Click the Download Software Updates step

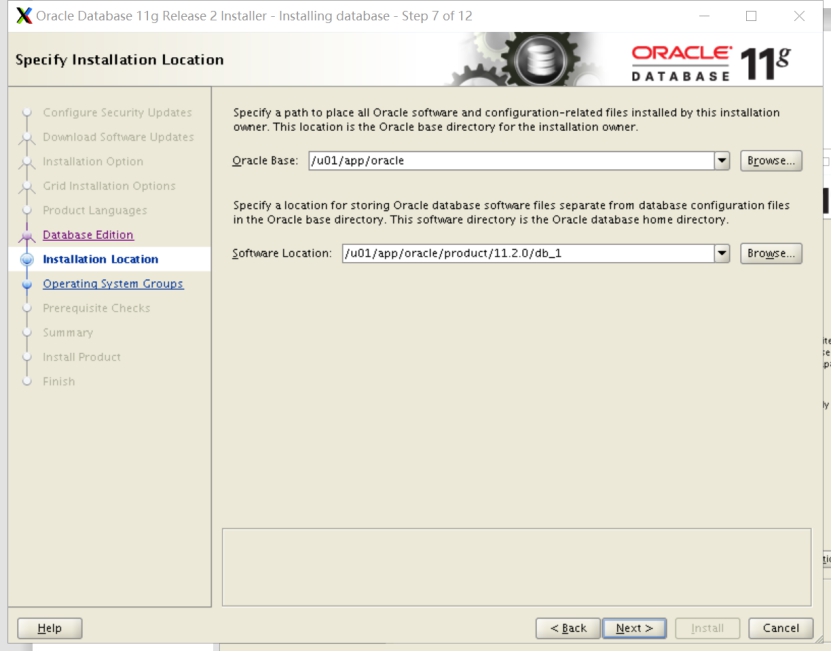118,137
